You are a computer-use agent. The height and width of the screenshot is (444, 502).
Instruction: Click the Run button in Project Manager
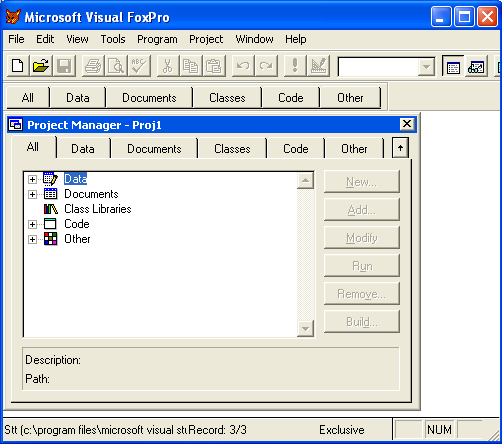tap(362, 266)
